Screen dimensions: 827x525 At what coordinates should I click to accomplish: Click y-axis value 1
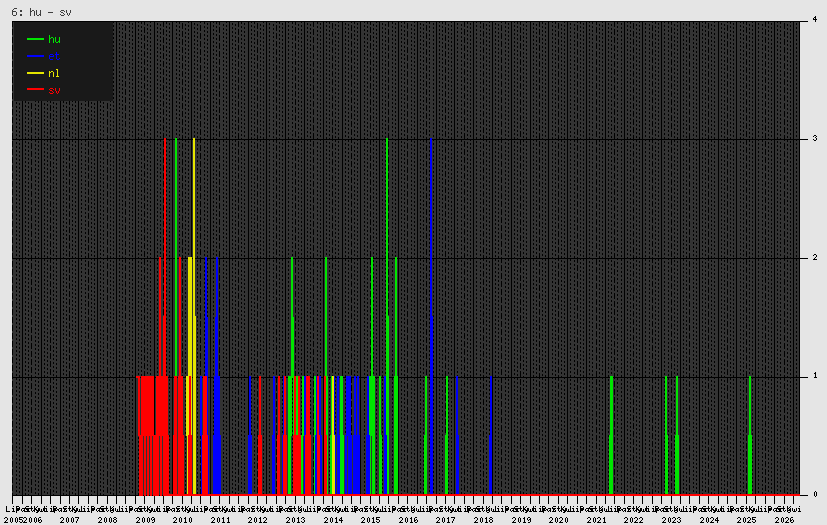pyautogui.click(x=815, y=376)
